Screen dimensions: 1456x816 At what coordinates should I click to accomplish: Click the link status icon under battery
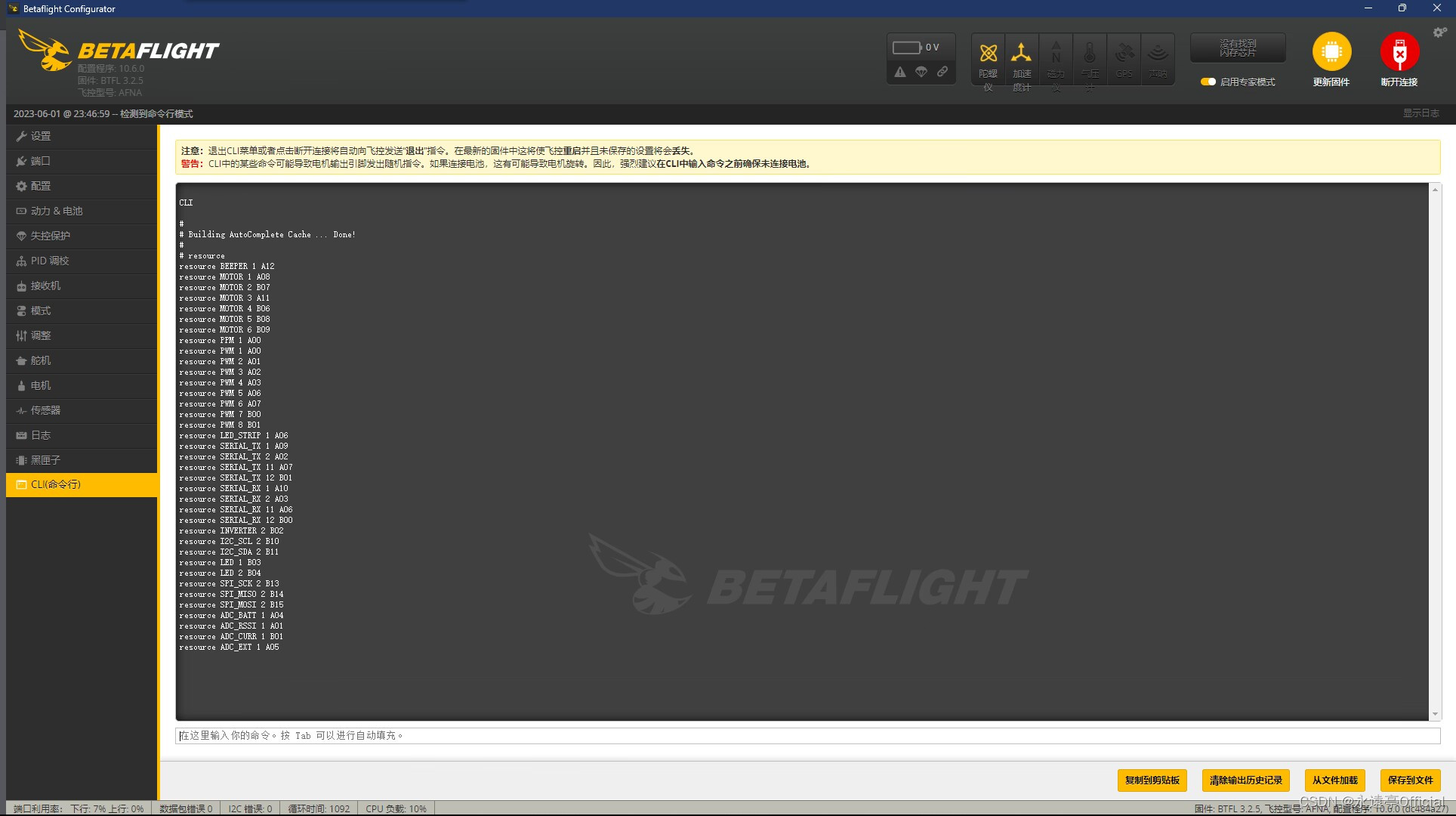pos(942,72)
